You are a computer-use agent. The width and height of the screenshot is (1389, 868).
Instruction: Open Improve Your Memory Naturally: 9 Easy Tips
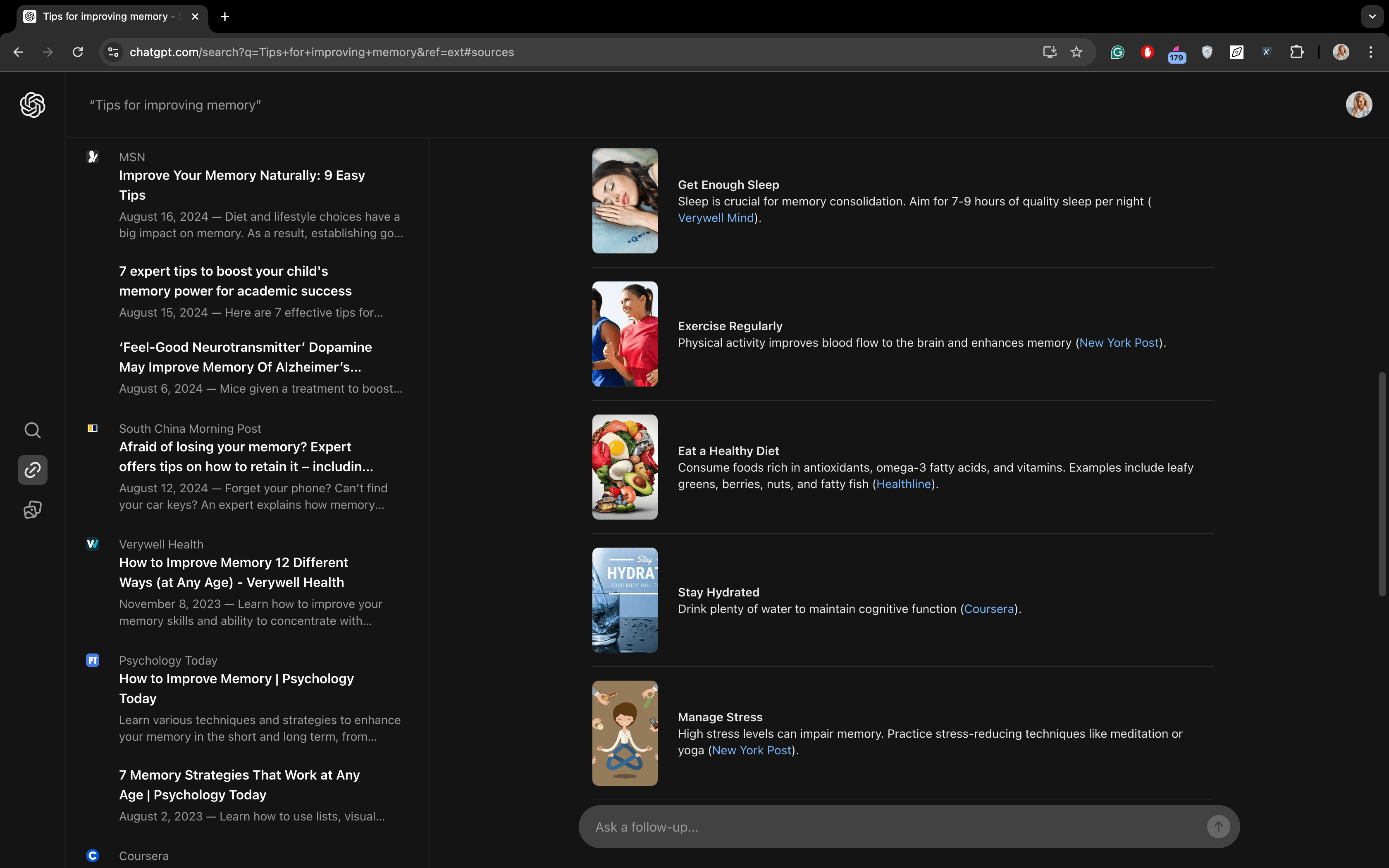[x=242, y=185]
